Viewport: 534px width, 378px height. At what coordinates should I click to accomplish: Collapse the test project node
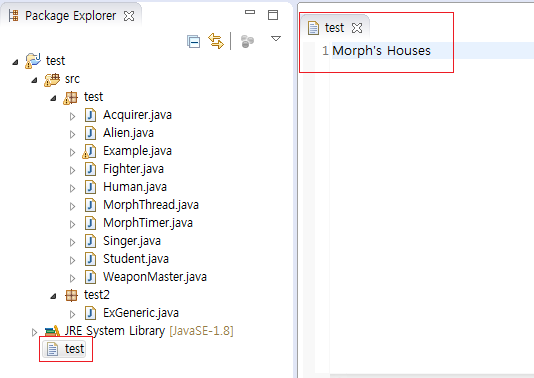15,62
